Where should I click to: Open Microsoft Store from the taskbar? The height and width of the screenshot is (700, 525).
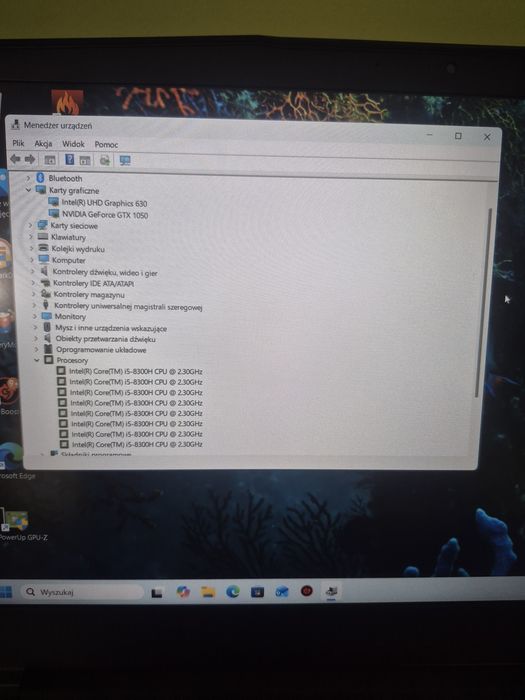pyautogui.click(x=258, y=592)
